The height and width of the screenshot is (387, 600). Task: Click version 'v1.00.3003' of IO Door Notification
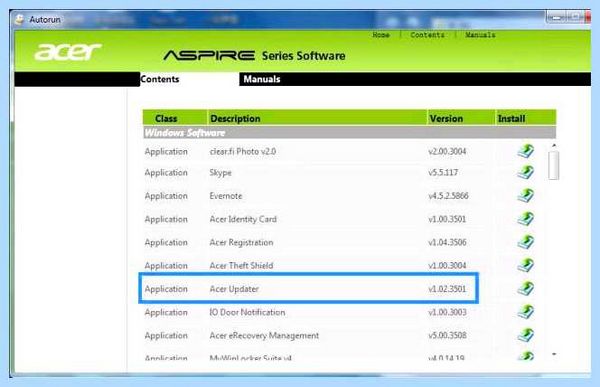447,312
